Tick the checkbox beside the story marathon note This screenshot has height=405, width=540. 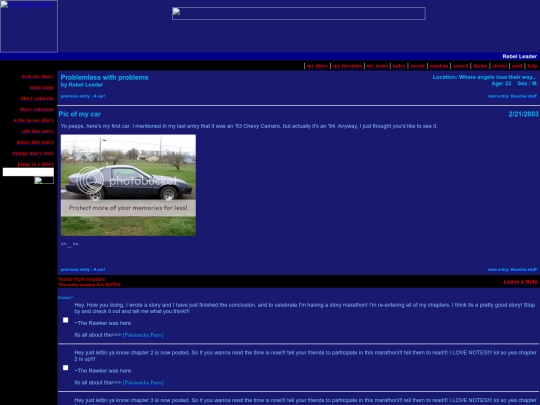coord(65,320)
